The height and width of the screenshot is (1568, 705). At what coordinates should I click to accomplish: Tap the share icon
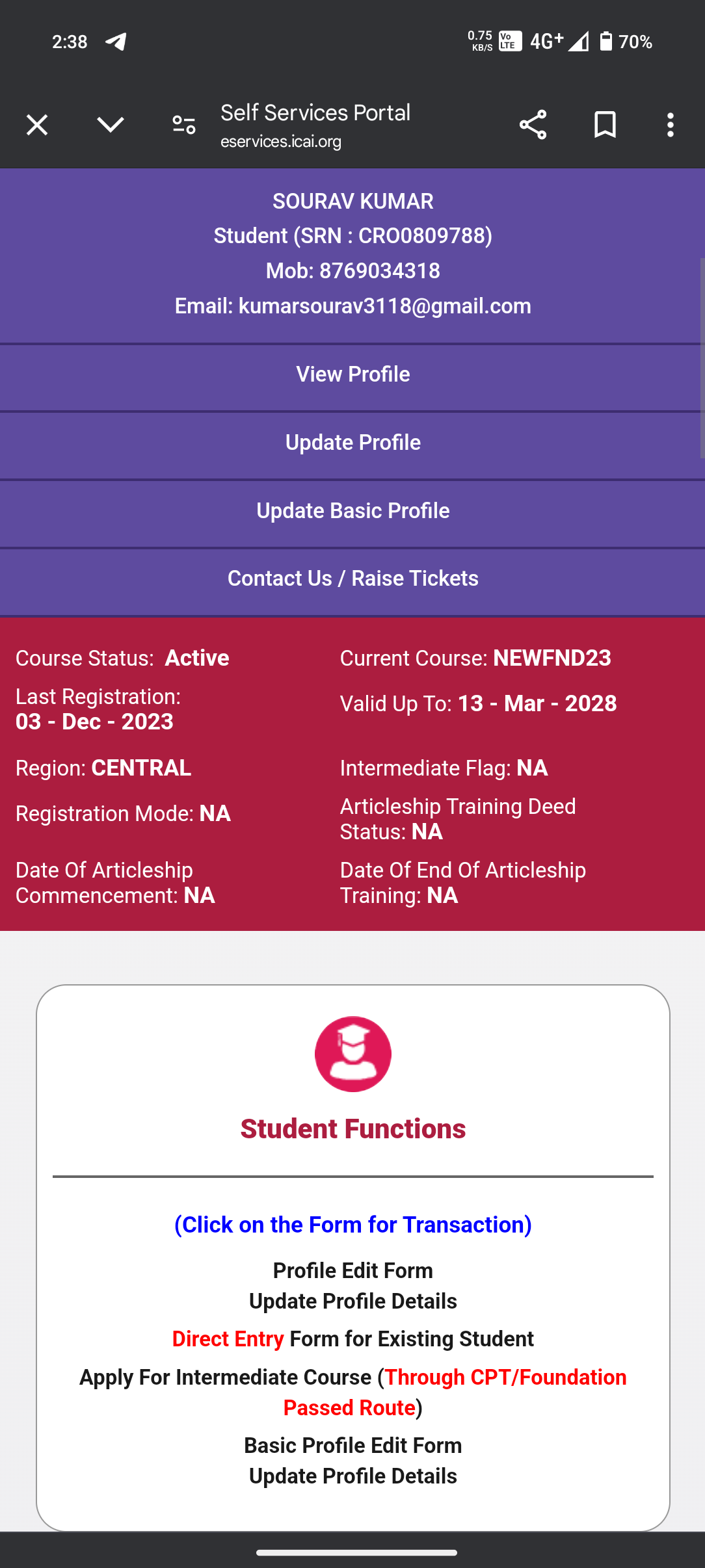click(x=533, y=125)
